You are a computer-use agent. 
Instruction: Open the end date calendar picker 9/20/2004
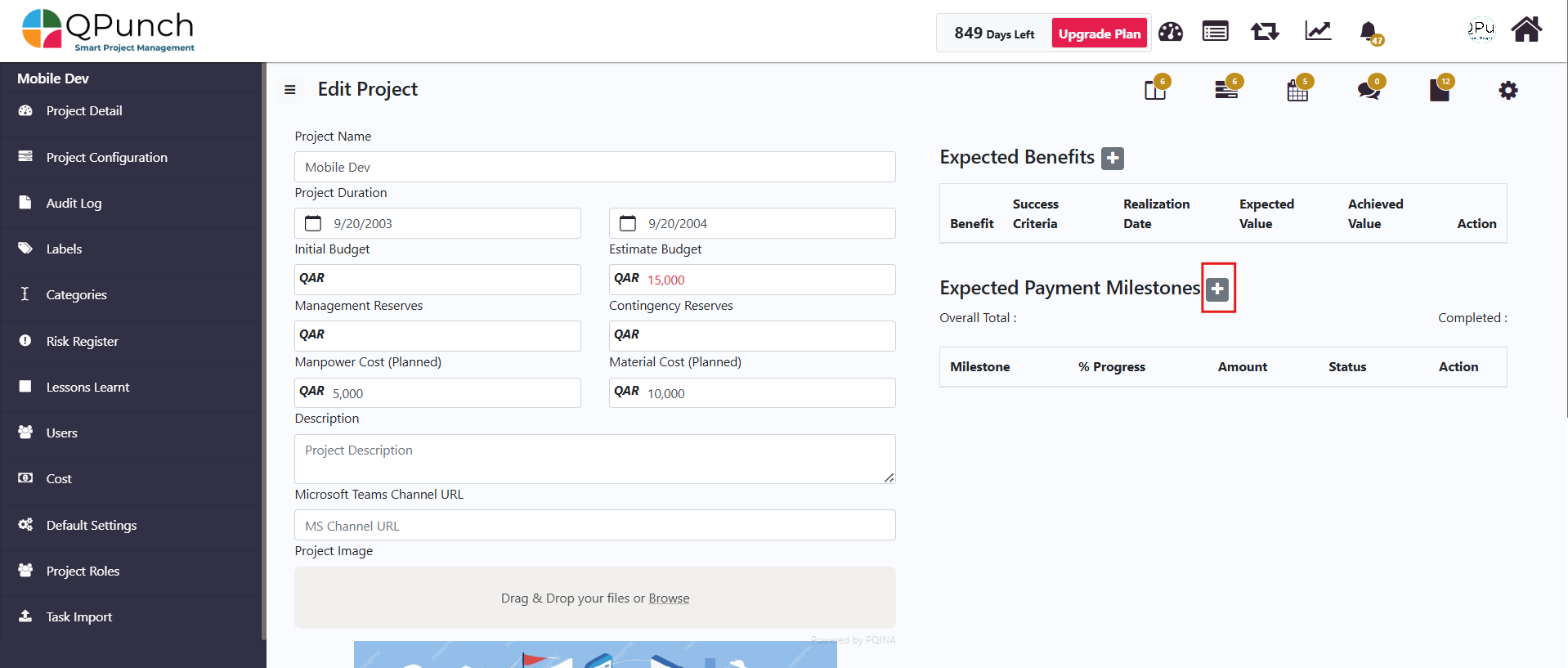click(x=628, y=223)
